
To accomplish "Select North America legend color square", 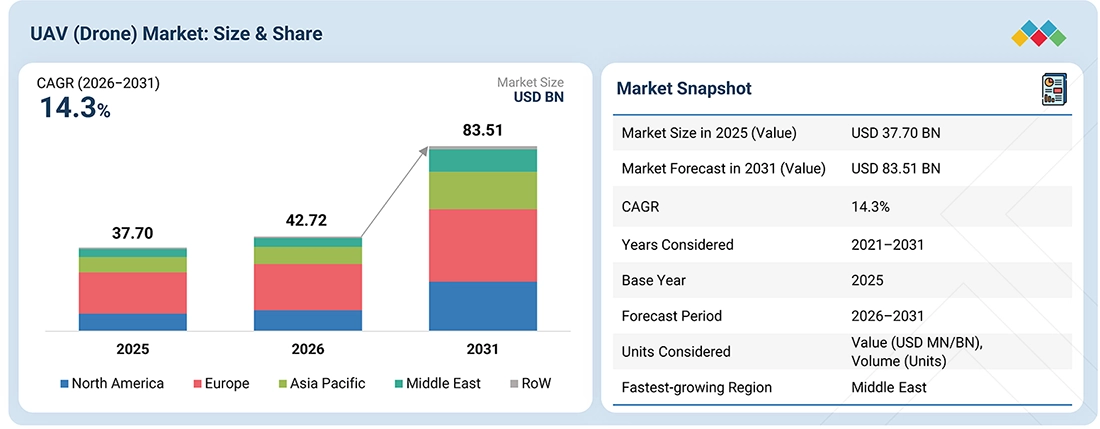I will [x=65, y=384].
